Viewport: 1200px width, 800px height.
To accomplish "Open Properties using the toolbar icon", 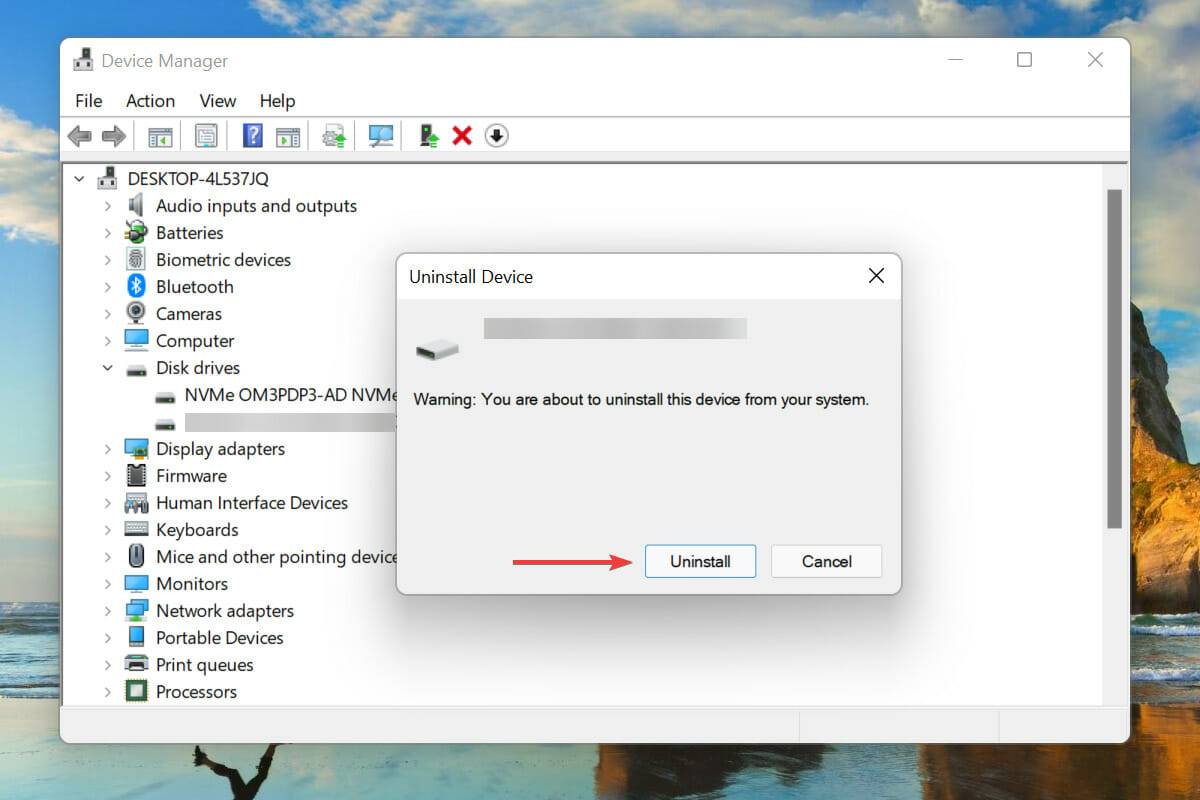I will (x=206, y=135).
